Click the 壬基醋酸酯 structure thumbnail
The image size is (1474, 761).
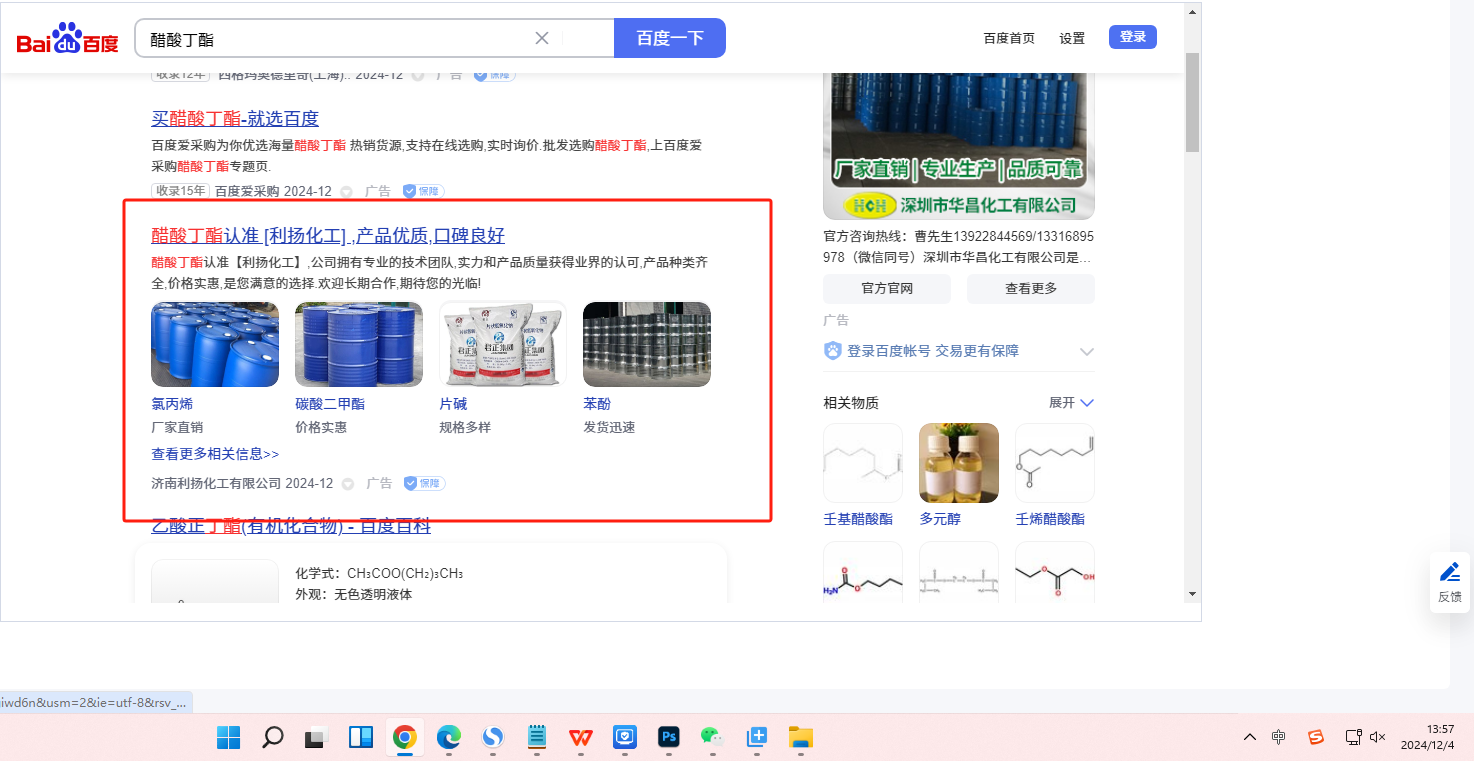(x=863, y=463)
